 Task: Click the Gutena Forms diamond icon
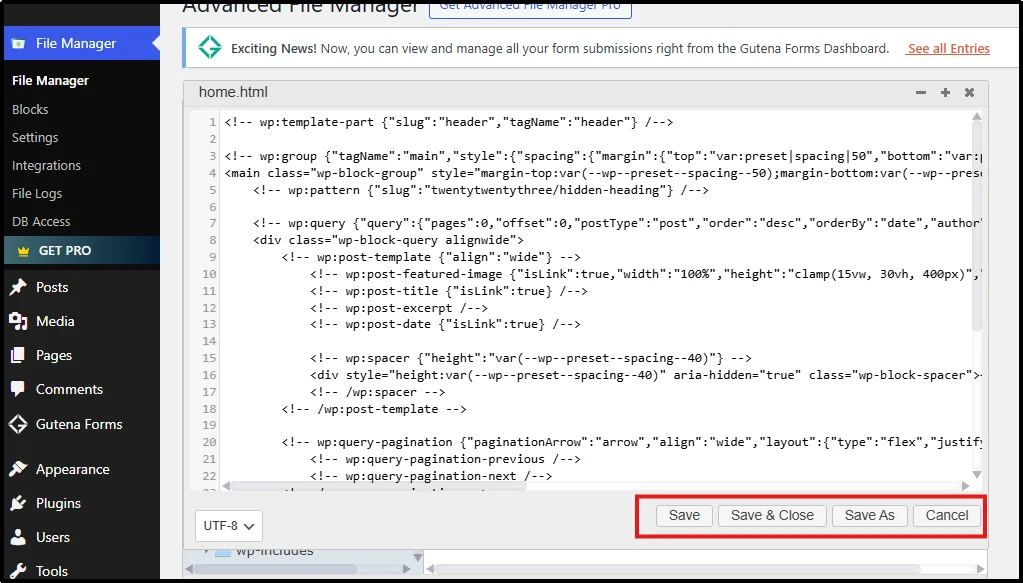coord(18,424)
